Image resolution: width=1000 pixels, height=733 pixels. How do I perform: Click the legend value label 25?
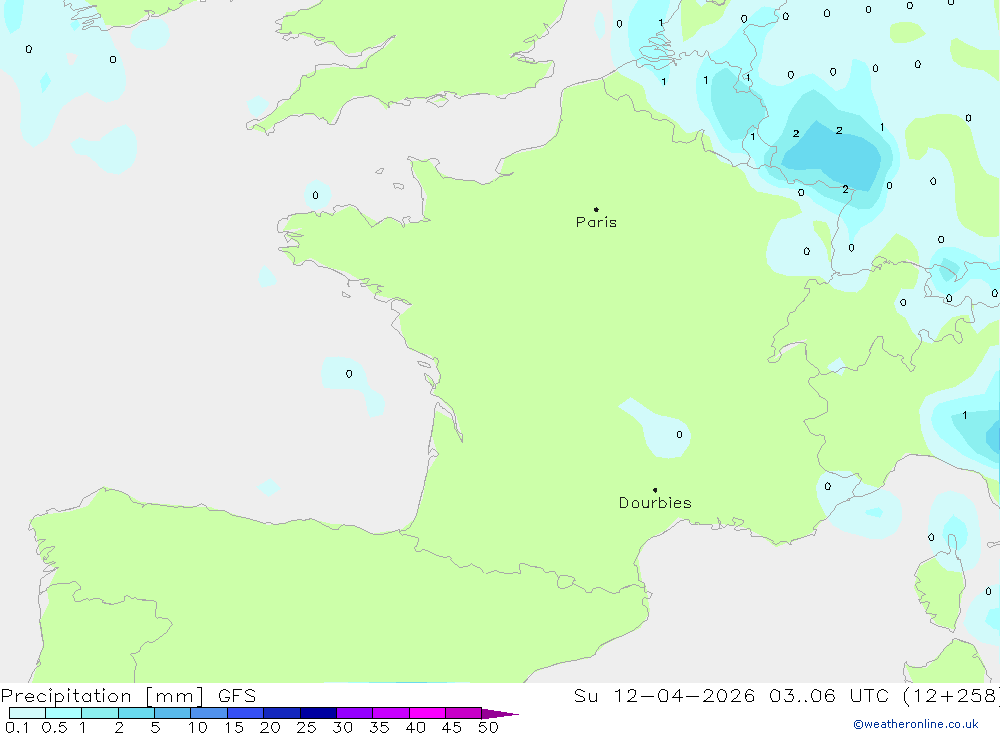(306, 727)
